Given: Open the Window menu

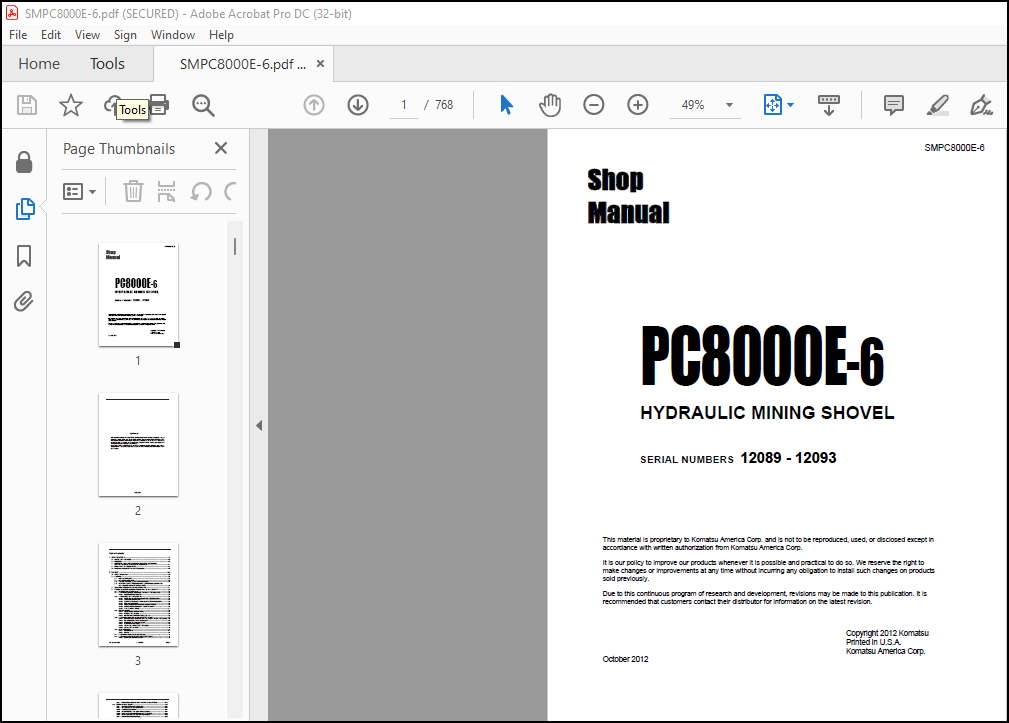Looking at the screenshot, I should (172, 35).
